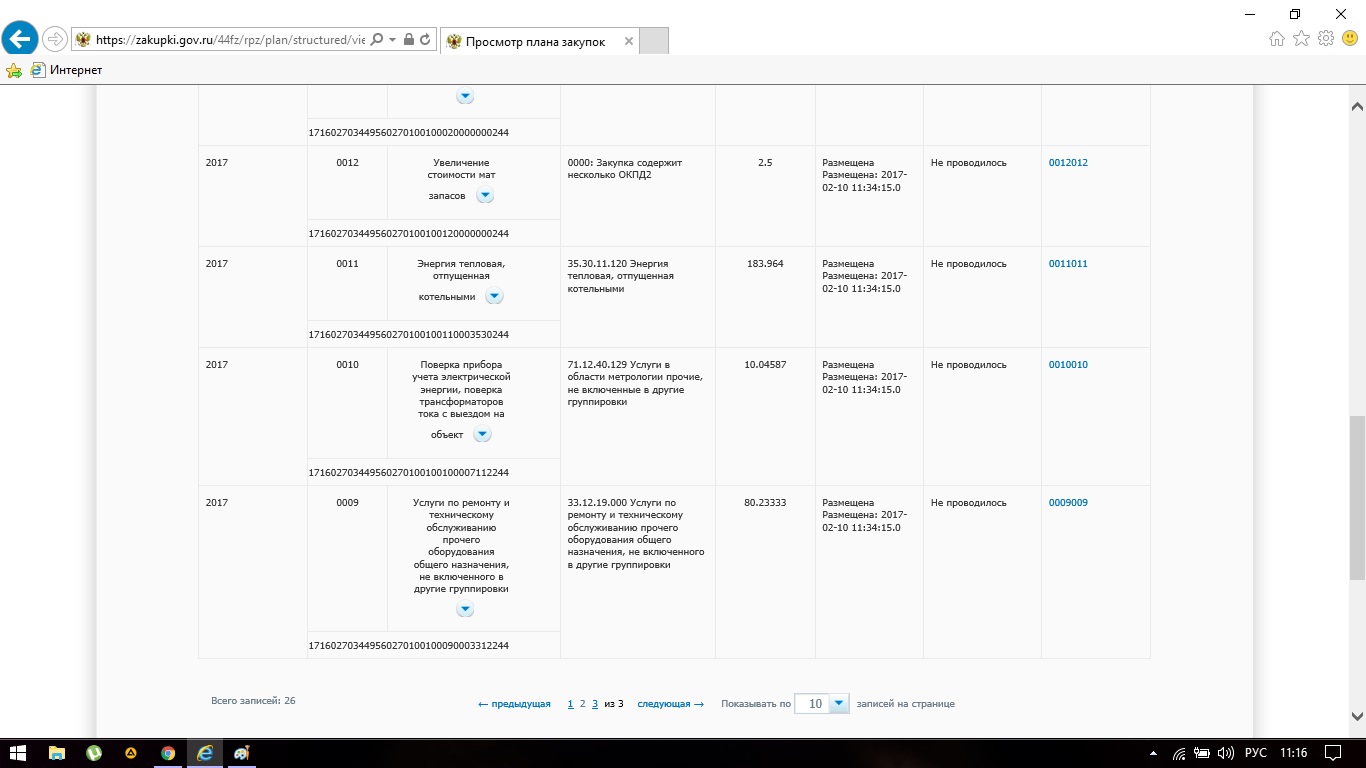Screen dimensions: 1366x768
Task: Open the Favorites star icon
Action: 1301,39
